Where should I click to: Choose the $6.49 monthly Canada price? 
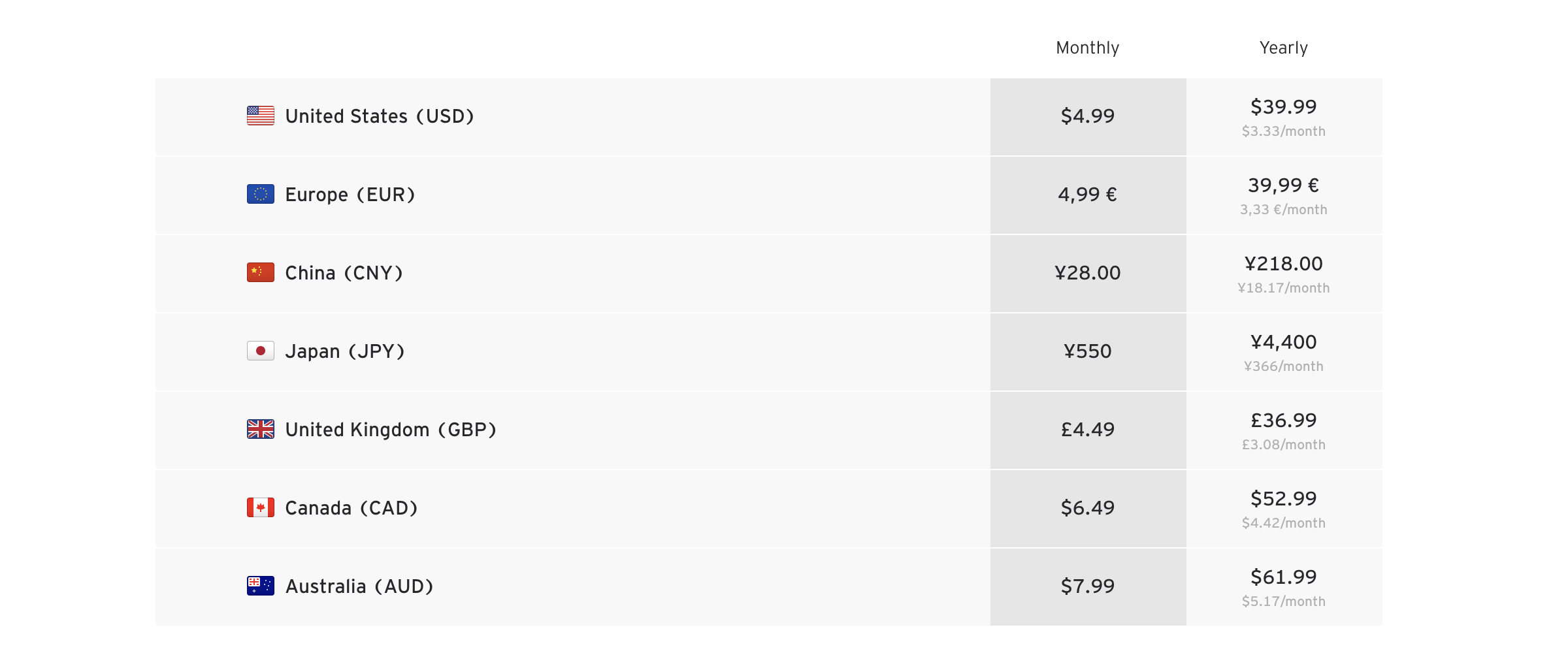[x=1088, y=508]
